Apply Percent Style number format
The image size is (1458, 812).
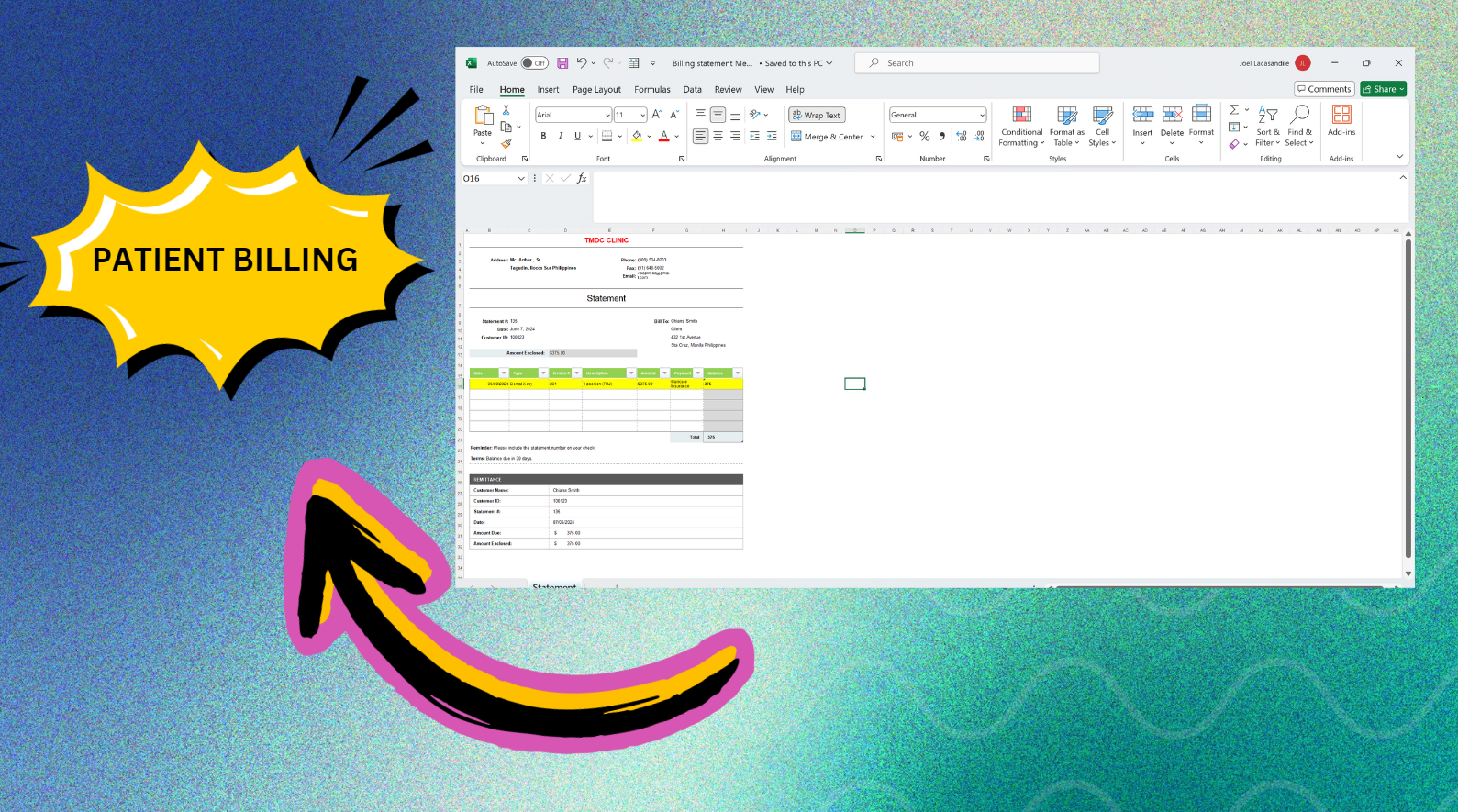[925, 137]
